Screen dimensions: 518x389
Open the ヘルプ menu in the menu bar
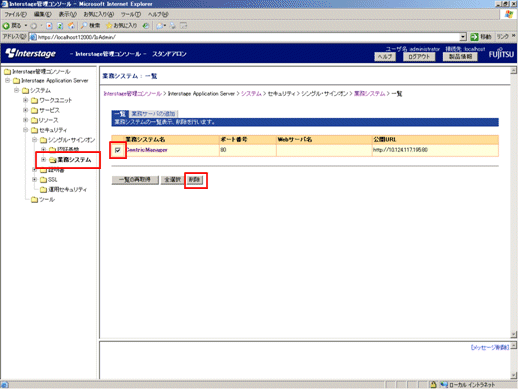[158, 14]
